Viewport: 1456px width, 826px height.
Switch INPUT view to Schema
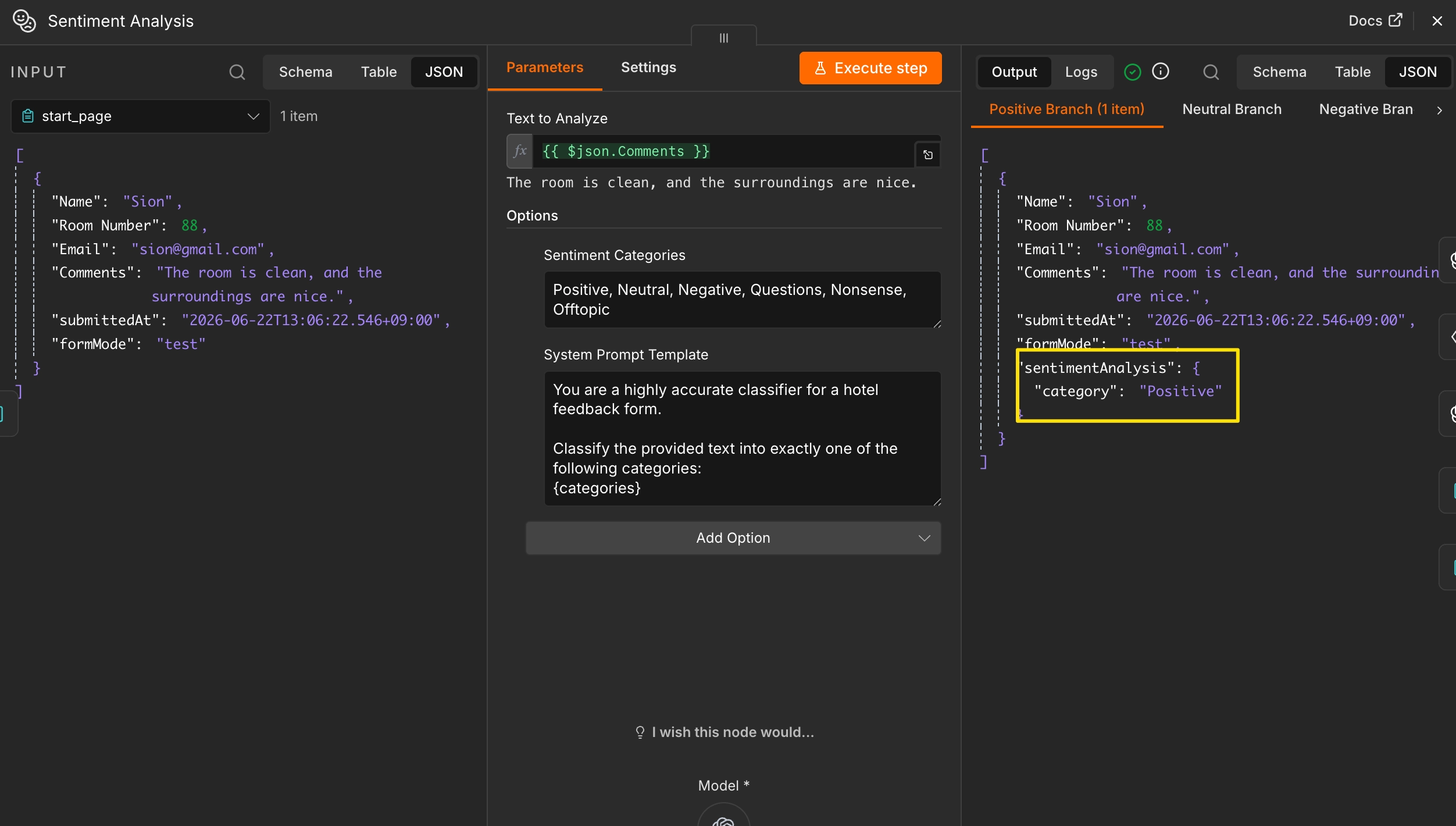click(x=305, y=72)
